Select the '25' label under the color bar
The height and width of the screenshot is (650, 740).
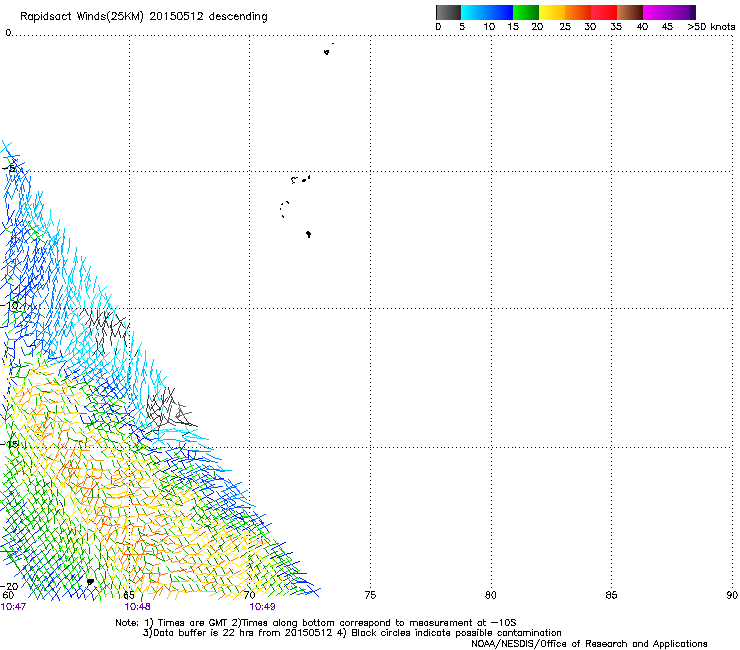pos(565,27)
